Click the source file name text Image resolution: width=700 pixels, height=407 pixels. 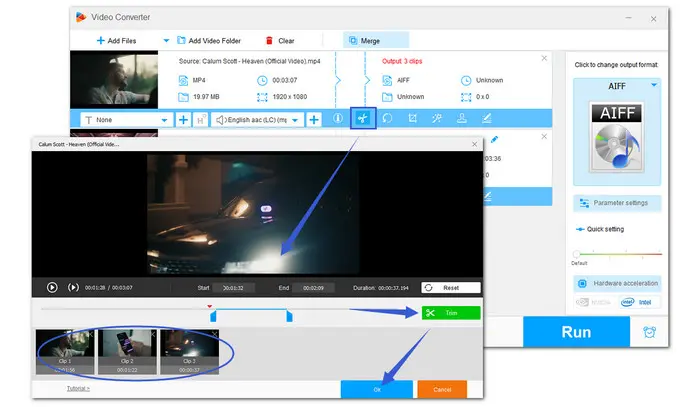tap(250, 61)
